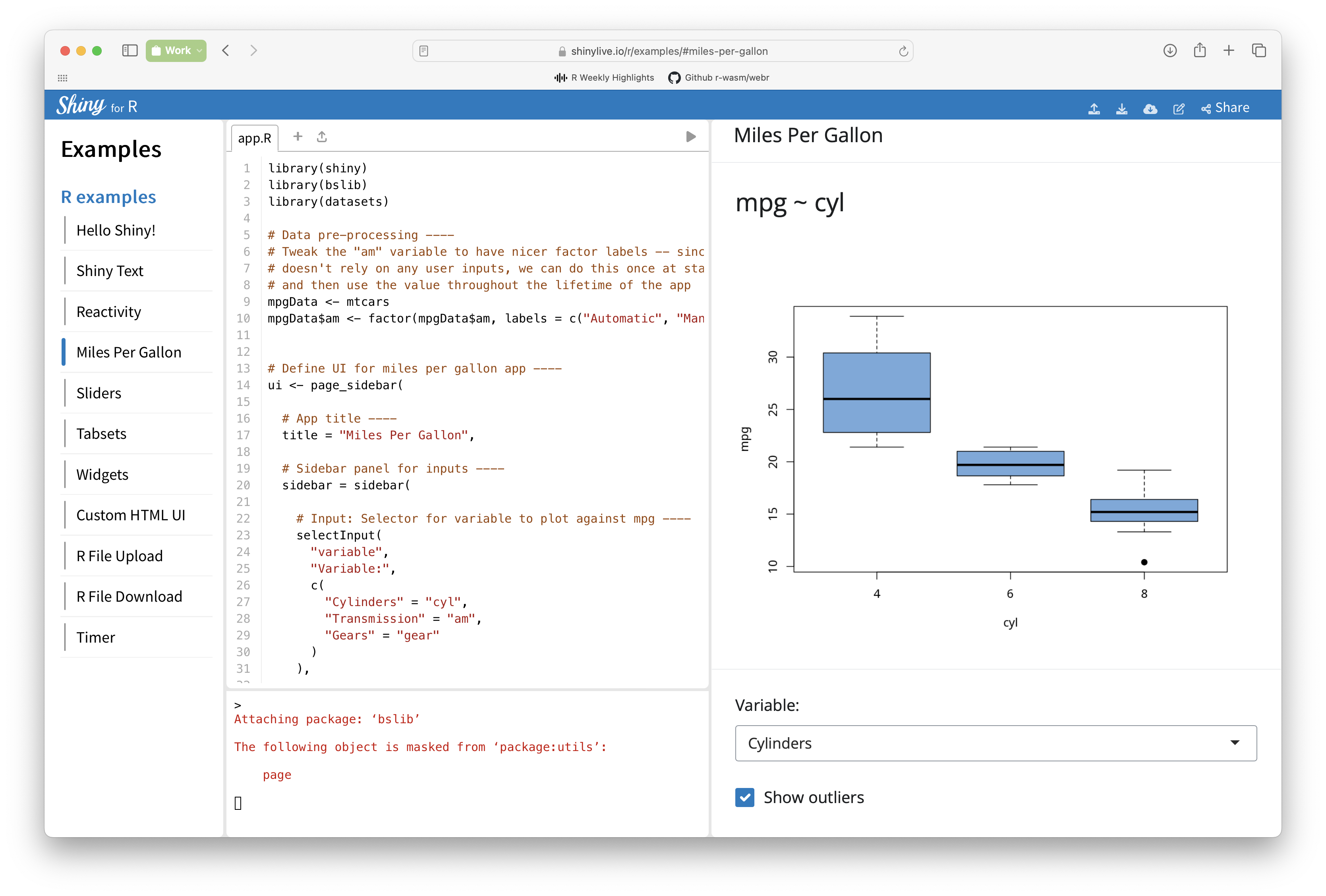1326x896 pixels.
Task: Open the Safari tab overview icon
Action: point(1259,51)
